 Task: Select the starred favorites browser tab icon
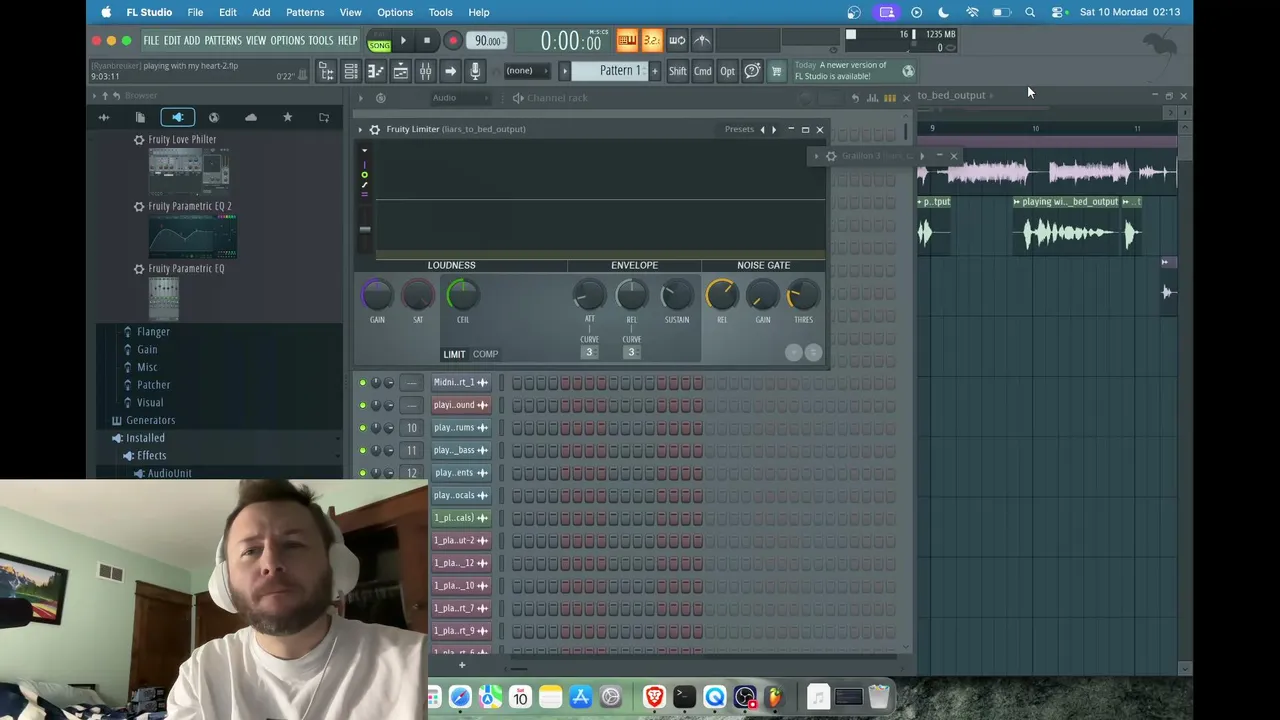point(287,117)
